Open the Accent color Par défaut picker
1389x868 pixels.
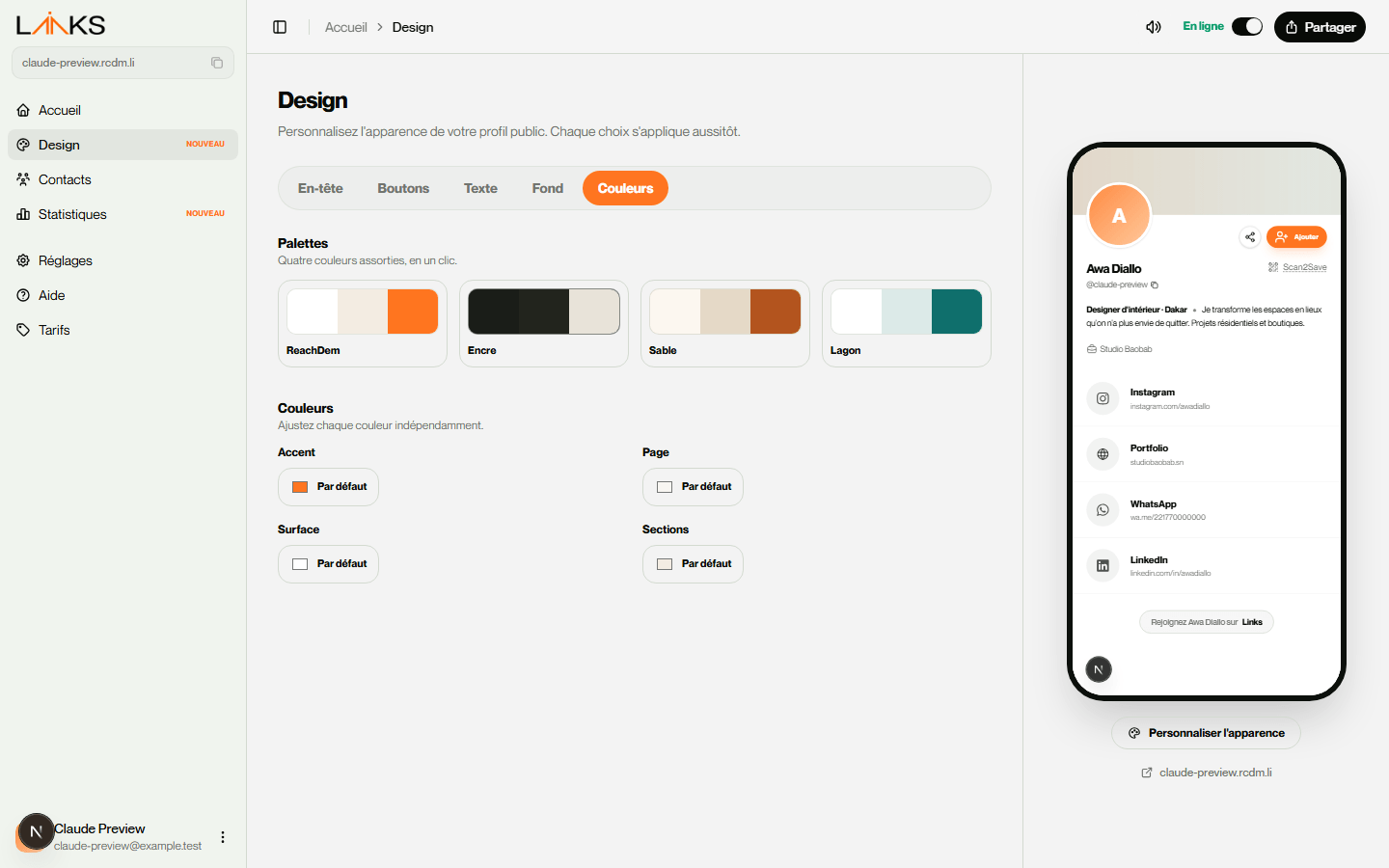click(x=328, y=487)
